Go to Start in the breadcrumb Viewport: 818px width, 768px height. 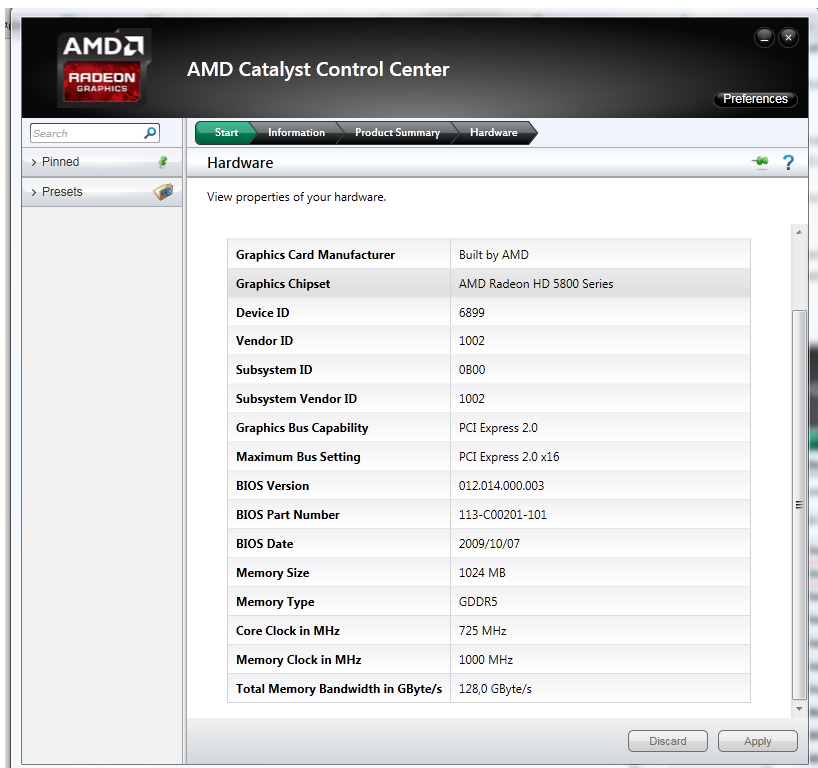click(225, 133)
